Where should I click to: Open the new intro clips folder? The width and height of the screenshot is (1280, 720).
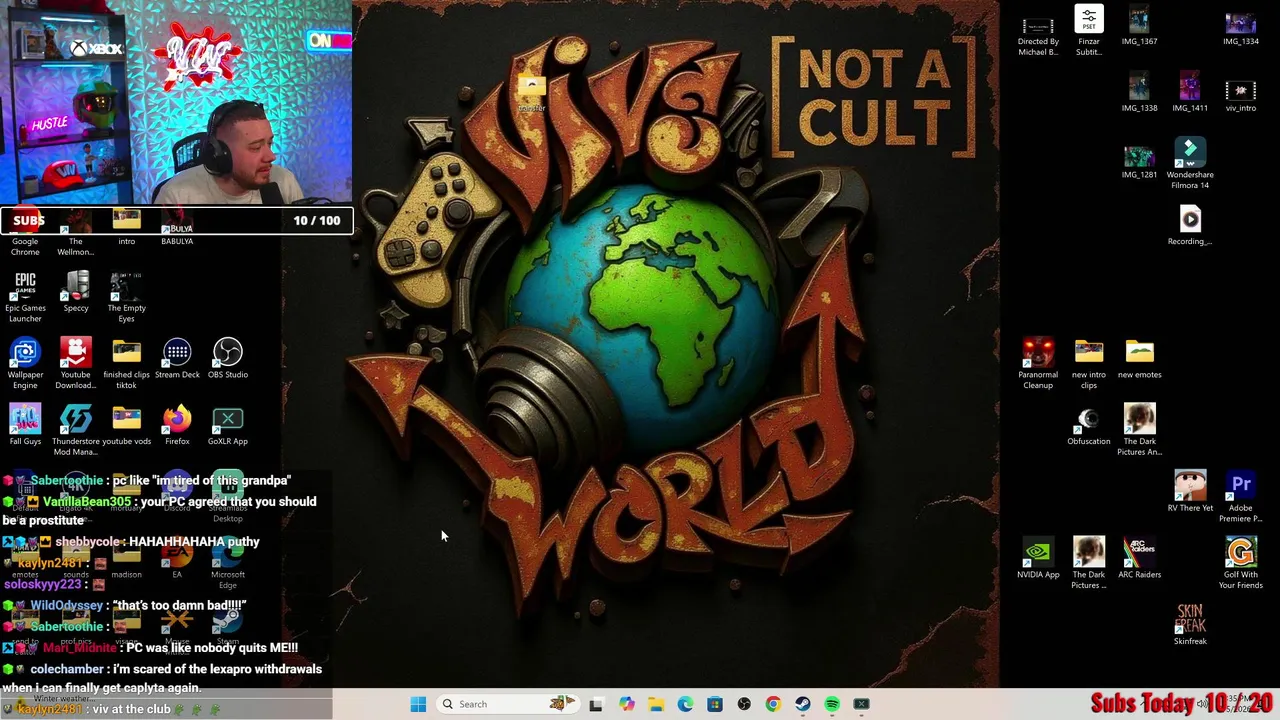pyautogui.click(x=1089, y=363)
